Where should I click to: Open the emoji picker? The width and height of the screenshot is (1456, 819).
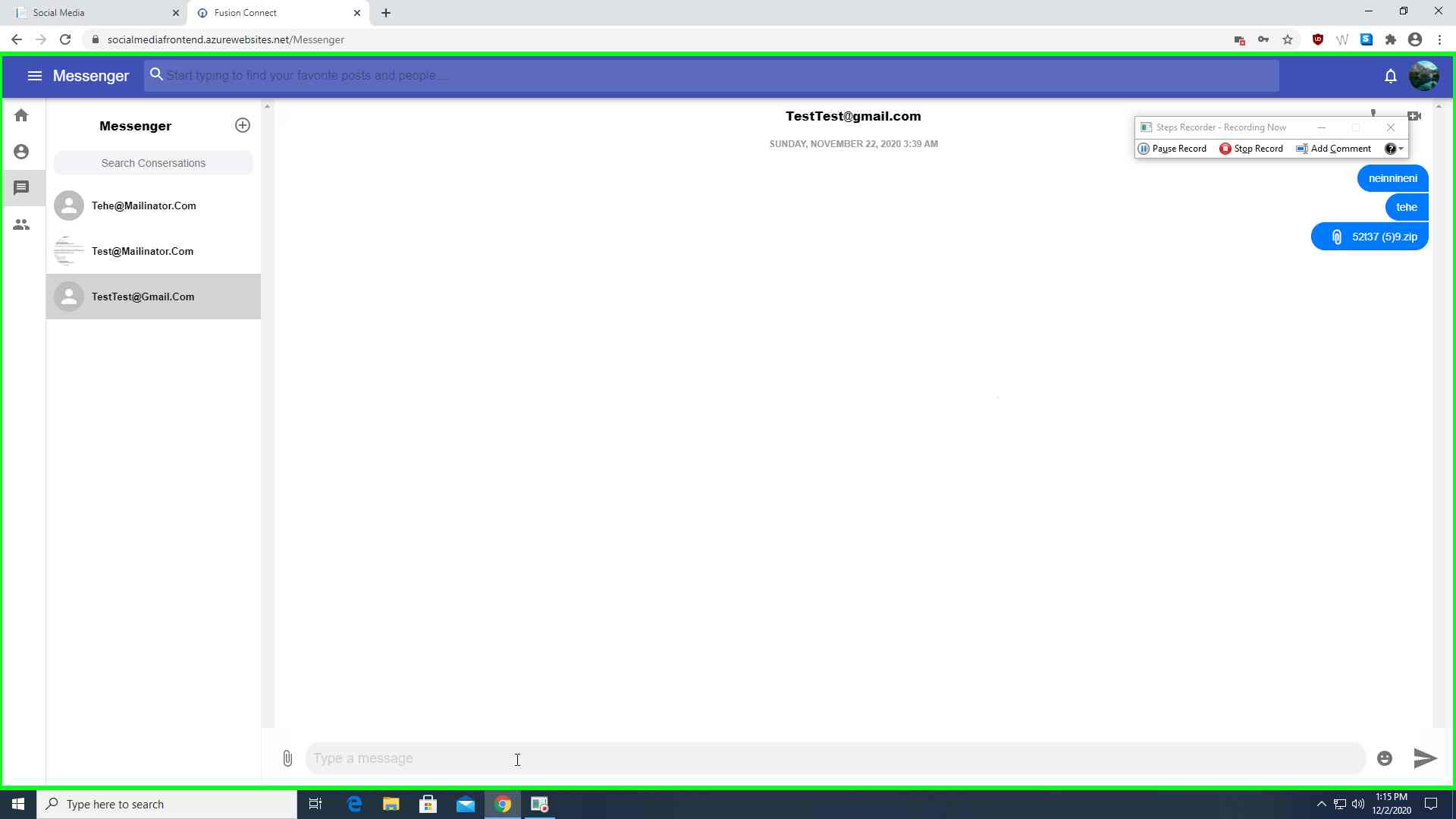point(1385,758)
